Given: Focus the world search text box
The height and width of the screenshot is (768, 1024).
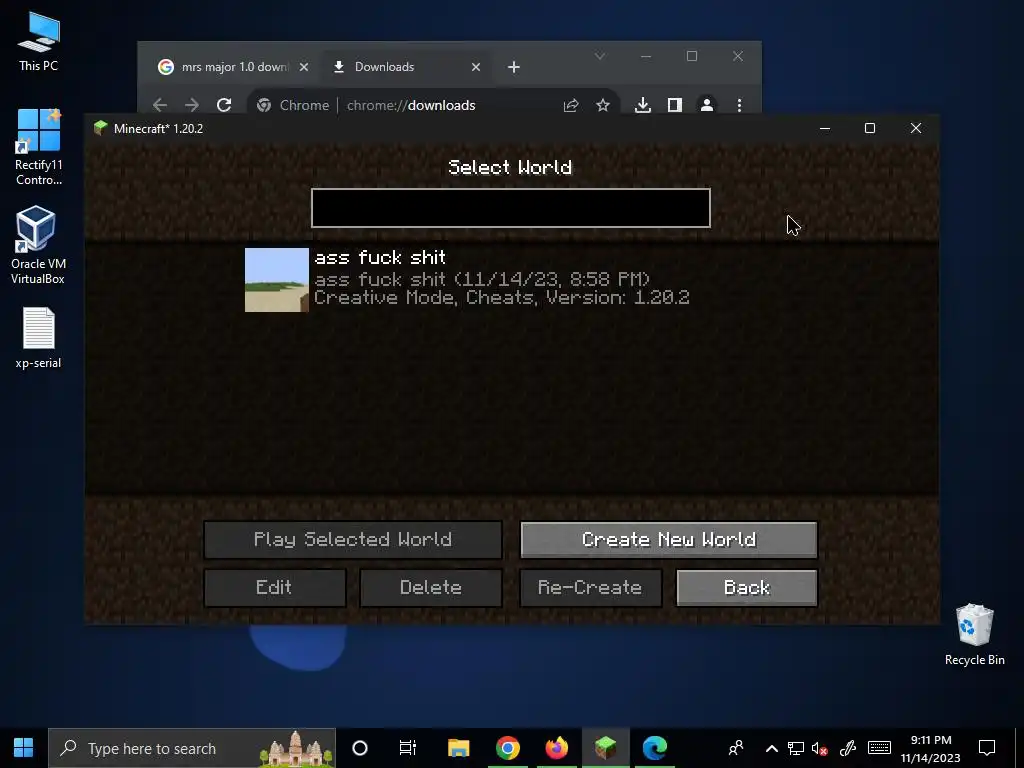Looking at the screenshot, I should tap(511, 208).
